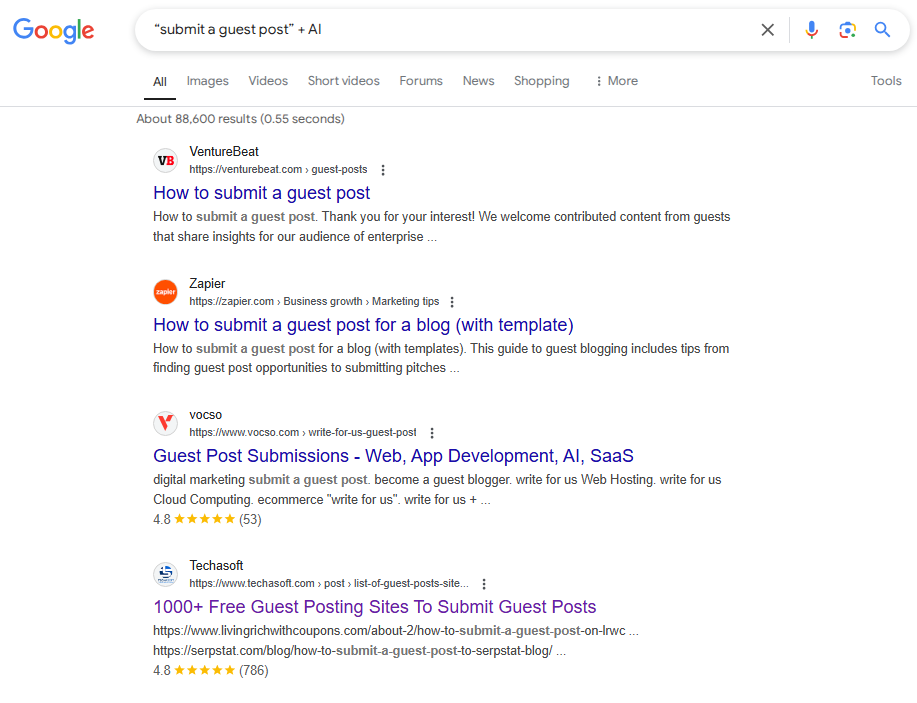
Task: Open three-dot menu beside Techasoft URL
Action: click(x=484, y=584)
